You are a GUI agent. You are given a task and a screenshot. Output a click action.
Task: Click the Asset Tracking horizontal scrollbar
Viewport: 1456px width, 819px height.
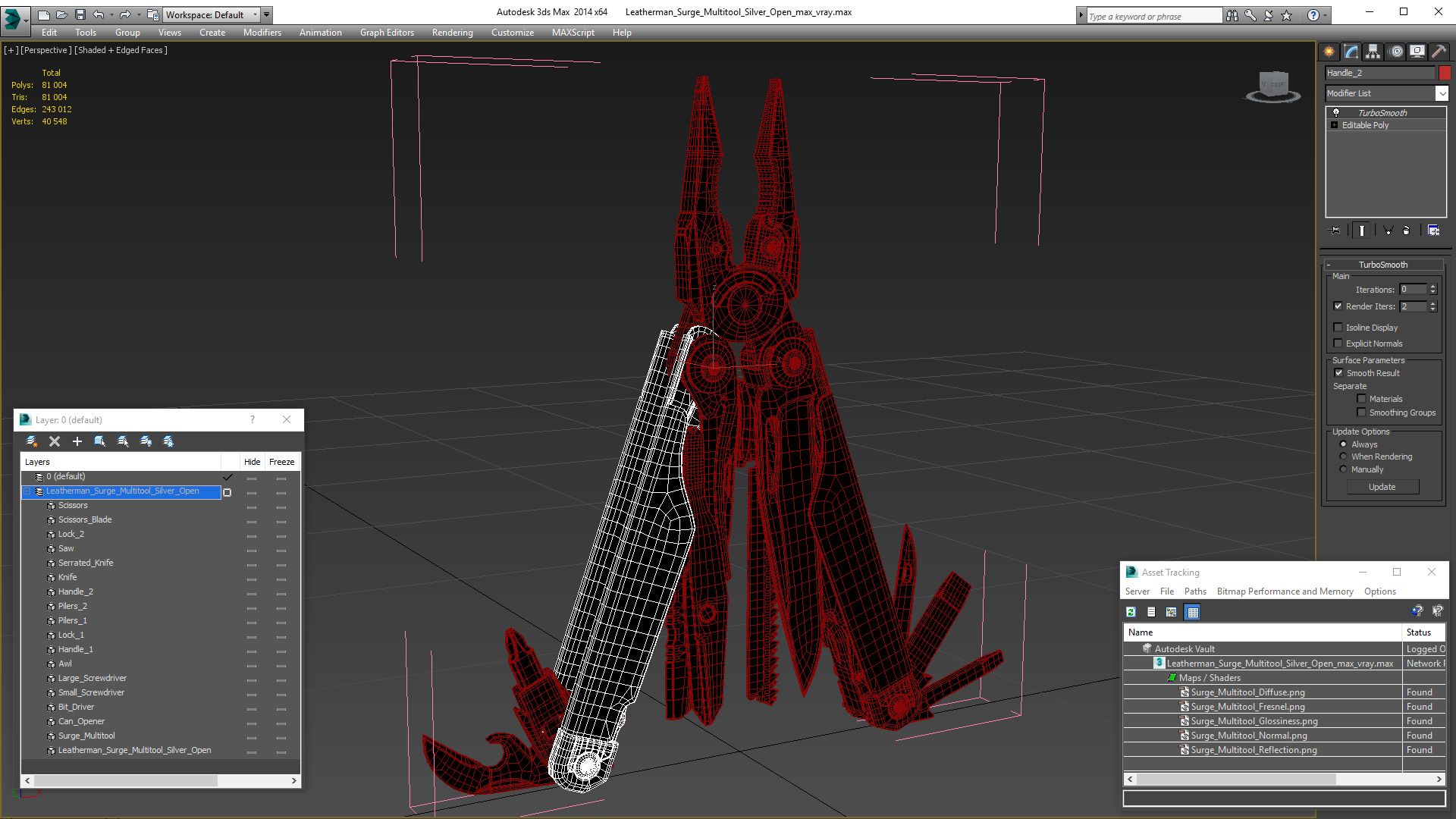(1284, 779)
